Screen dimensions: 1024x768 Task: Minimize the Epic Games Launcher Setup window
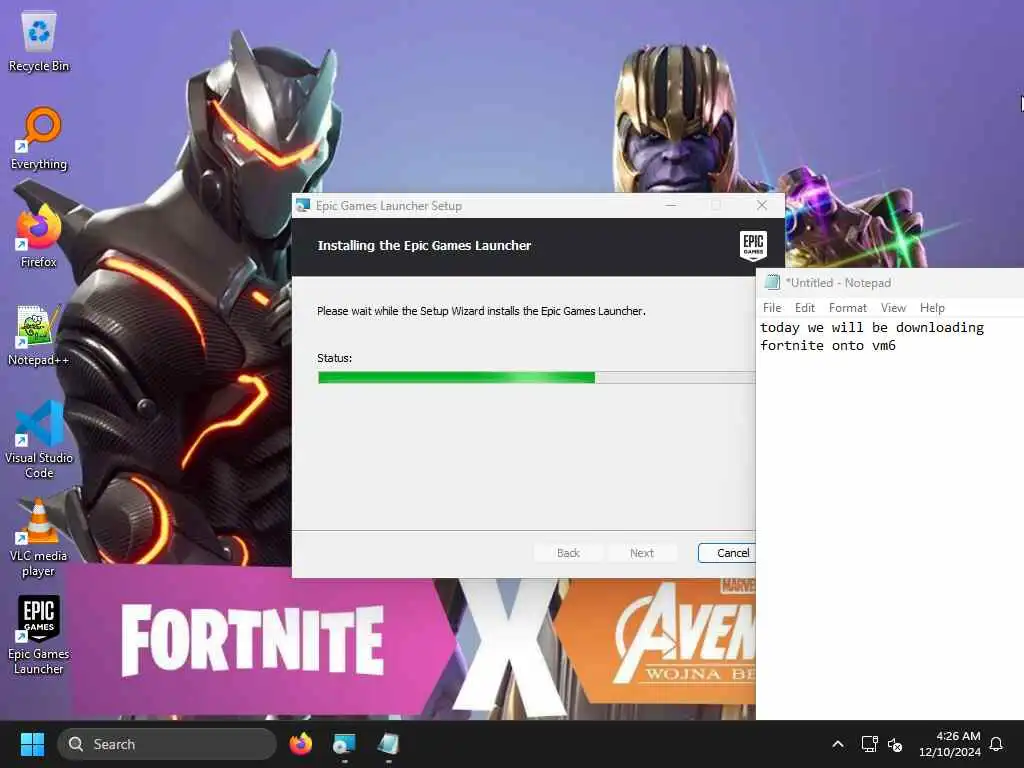tap(671, 205)
